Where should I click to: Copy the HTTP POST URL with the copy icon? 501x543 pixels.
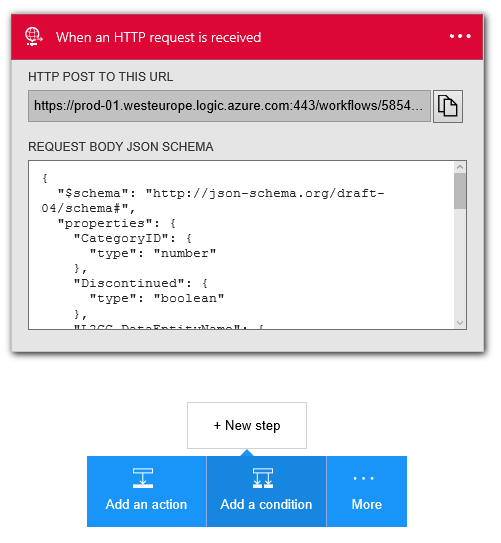tap(448, 106)
